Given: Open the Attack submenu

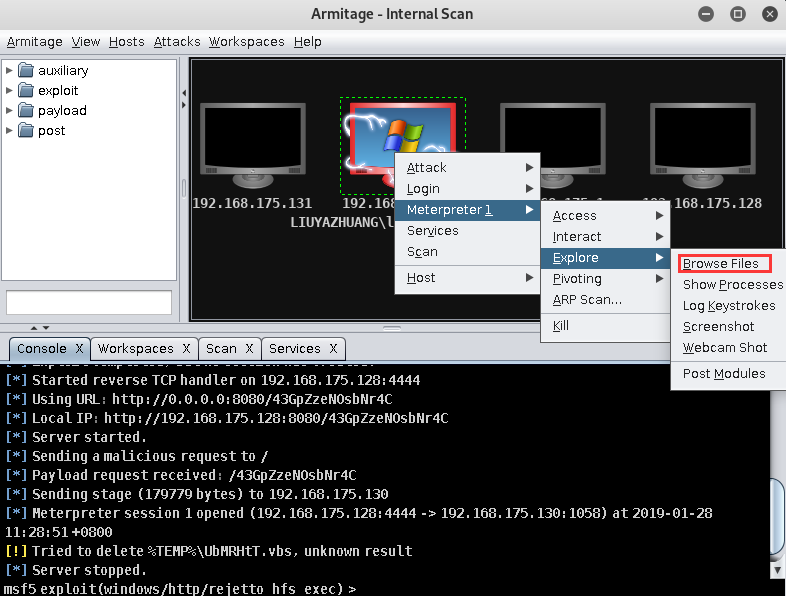Looking at the screenshot, I should pyautogui.click(x=467, y=167).
